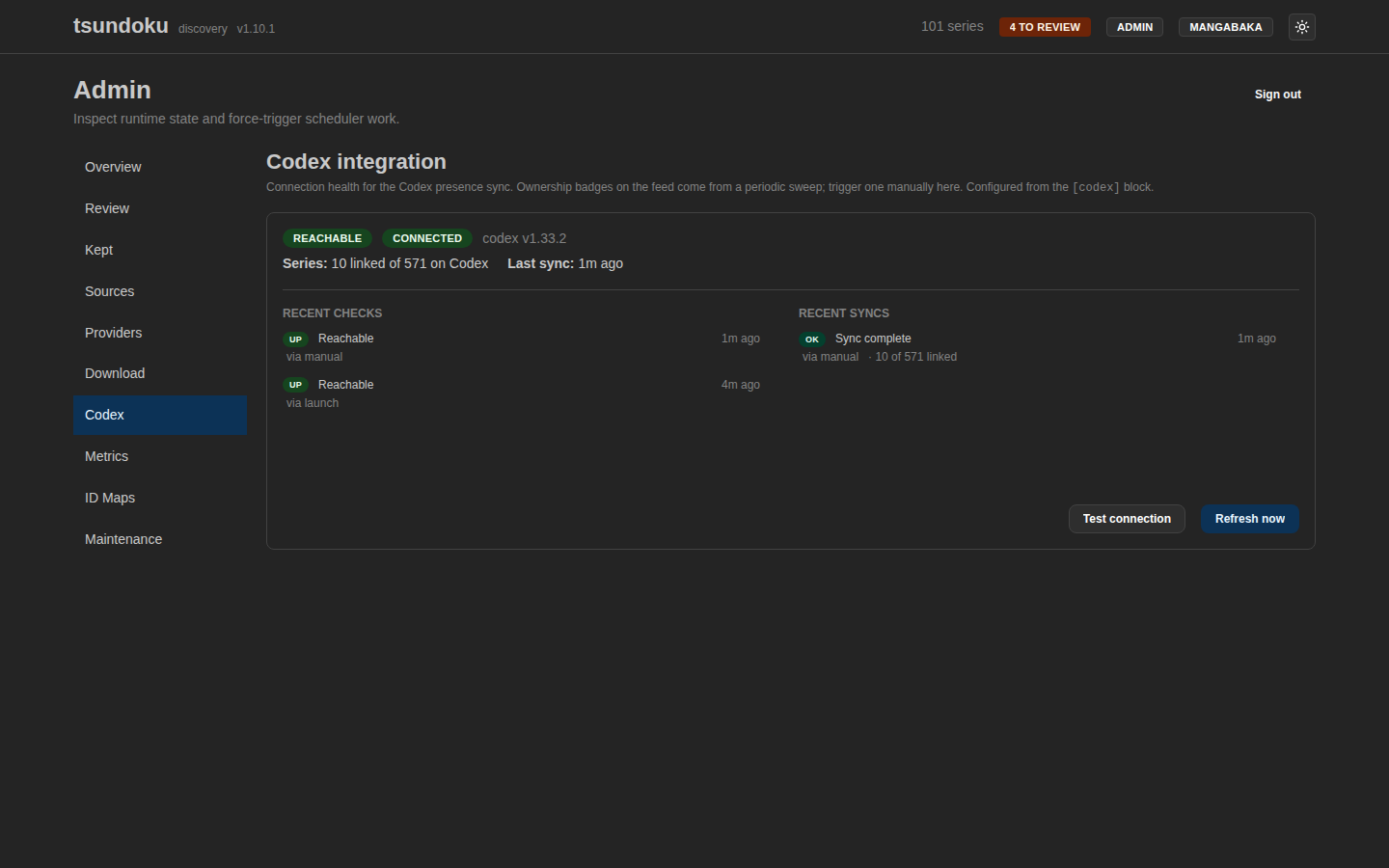Select the Sync complete entry text
Screen dimensions: 1389x868
873,339
